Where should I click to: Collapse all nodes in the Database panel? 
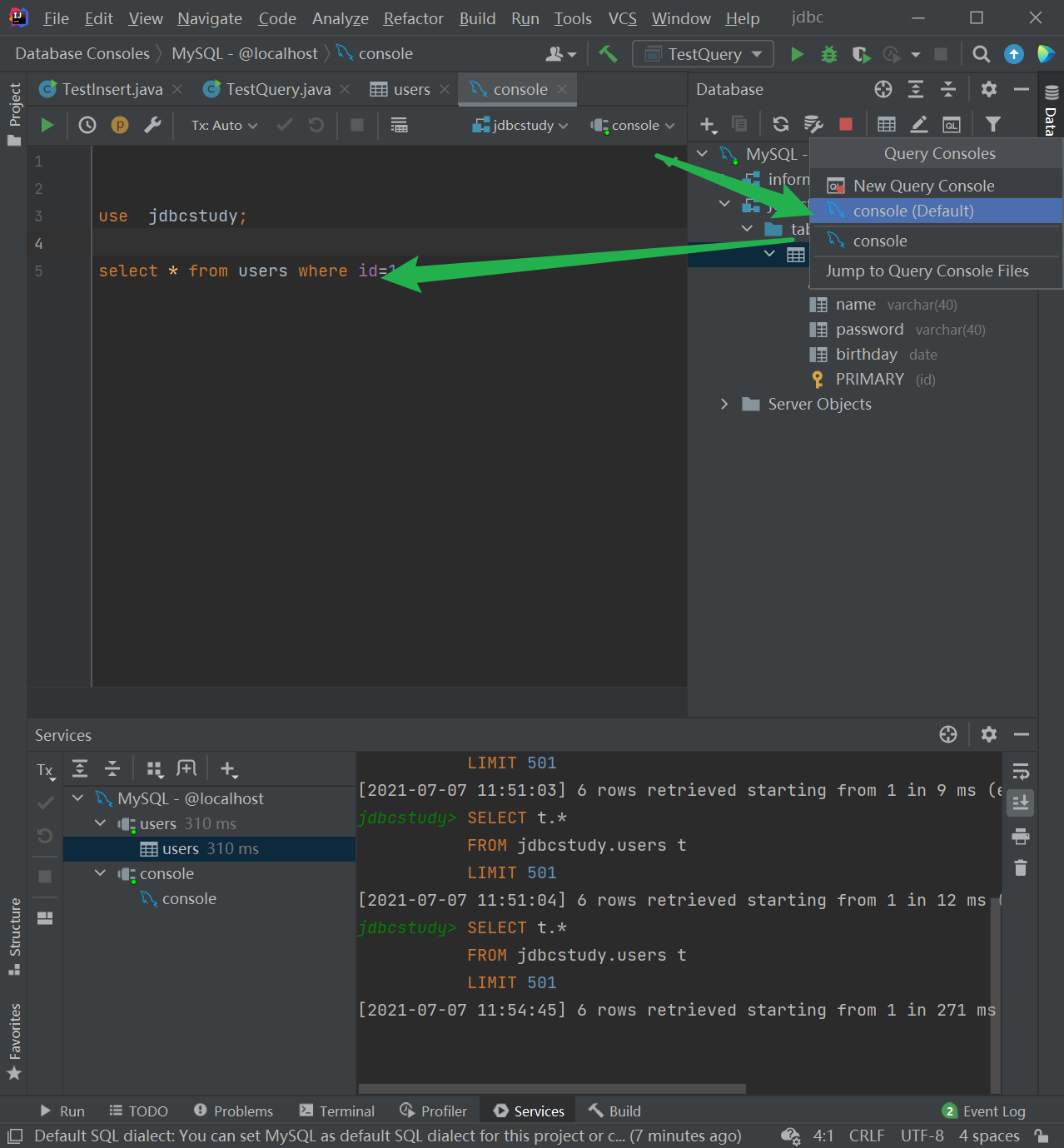pos(948,89)
